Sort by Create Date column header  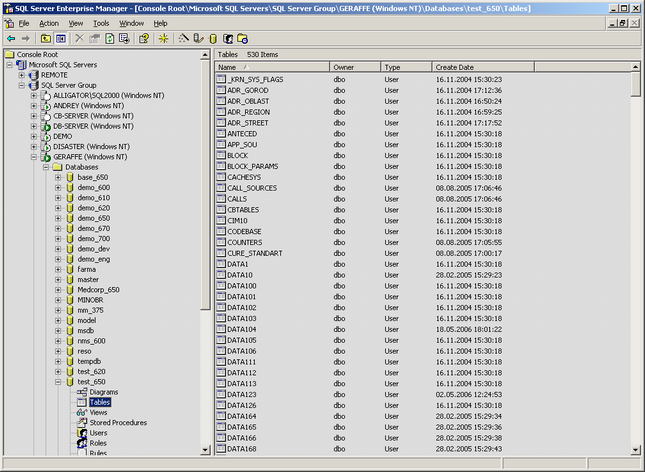tap(483, 67)
